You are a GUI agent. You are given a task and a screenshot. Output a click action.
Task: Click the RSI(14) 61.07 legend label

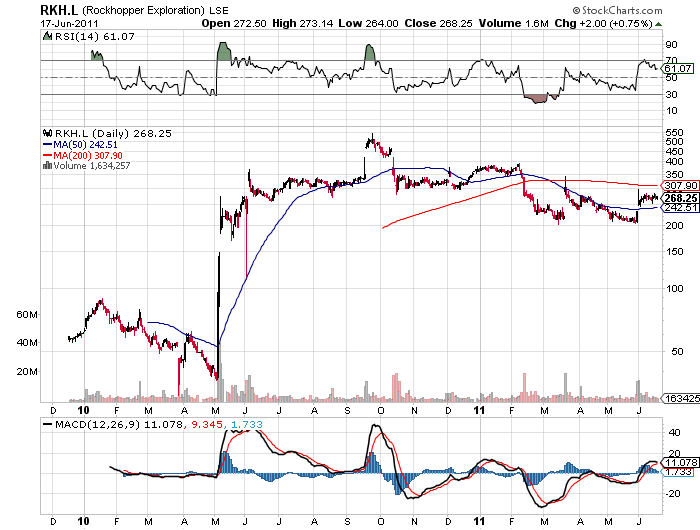[x=95, y=37]
